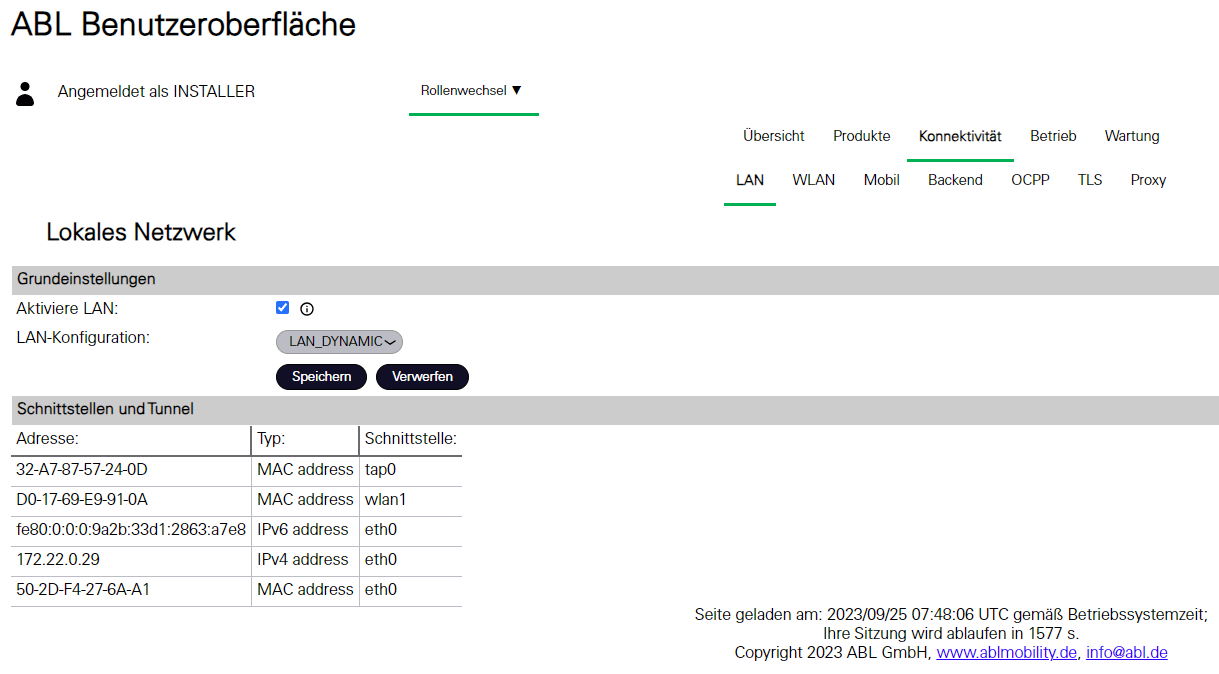Open the Übersicht tab

[x=774, y=136]
